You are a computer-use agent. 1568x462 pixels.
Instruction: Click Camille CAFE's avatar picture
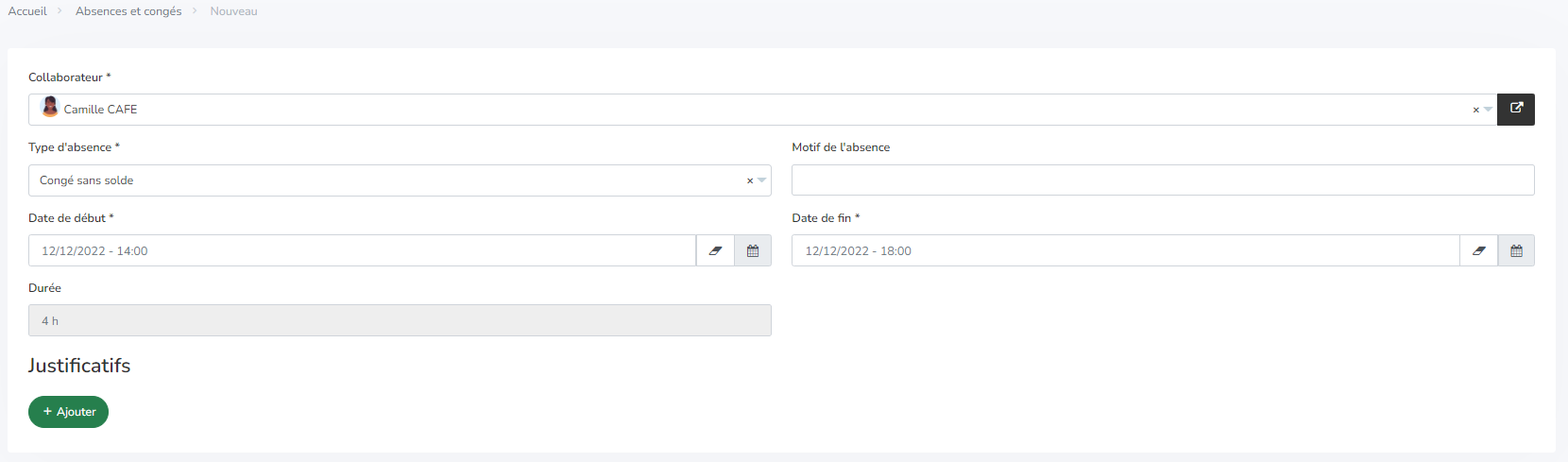[x=50, y=108]
